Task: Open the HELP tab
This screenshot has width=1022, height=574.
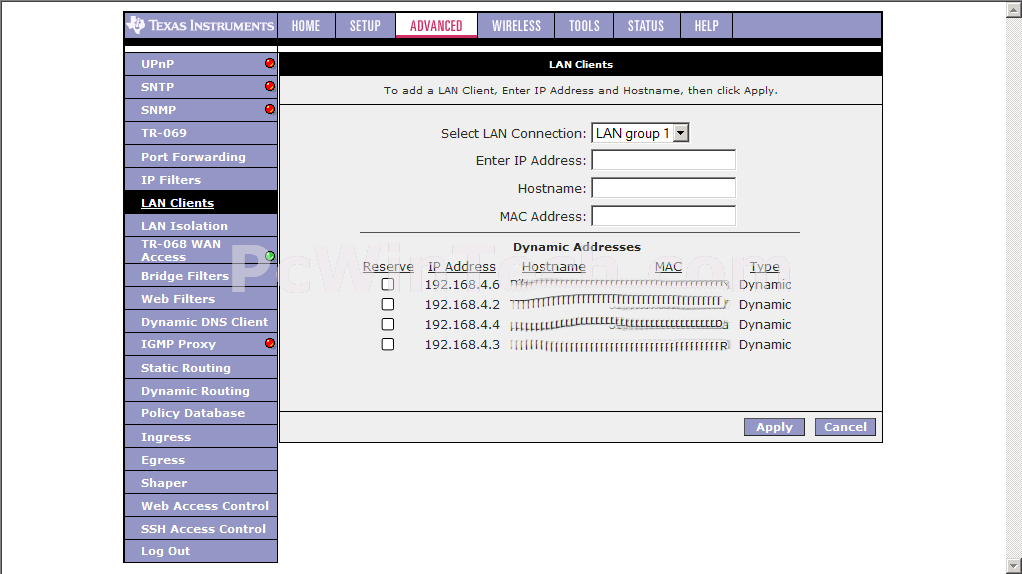Action: tap(707, 25)
